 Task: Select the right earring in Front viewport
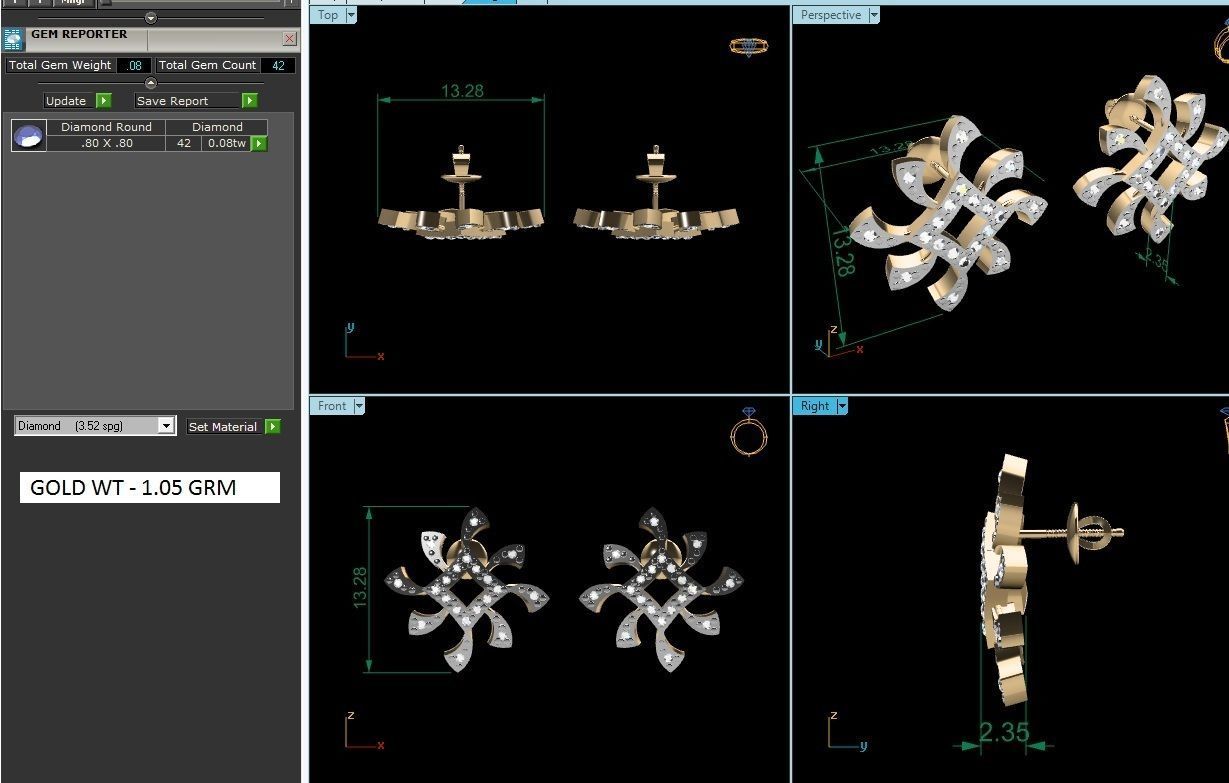661,588
